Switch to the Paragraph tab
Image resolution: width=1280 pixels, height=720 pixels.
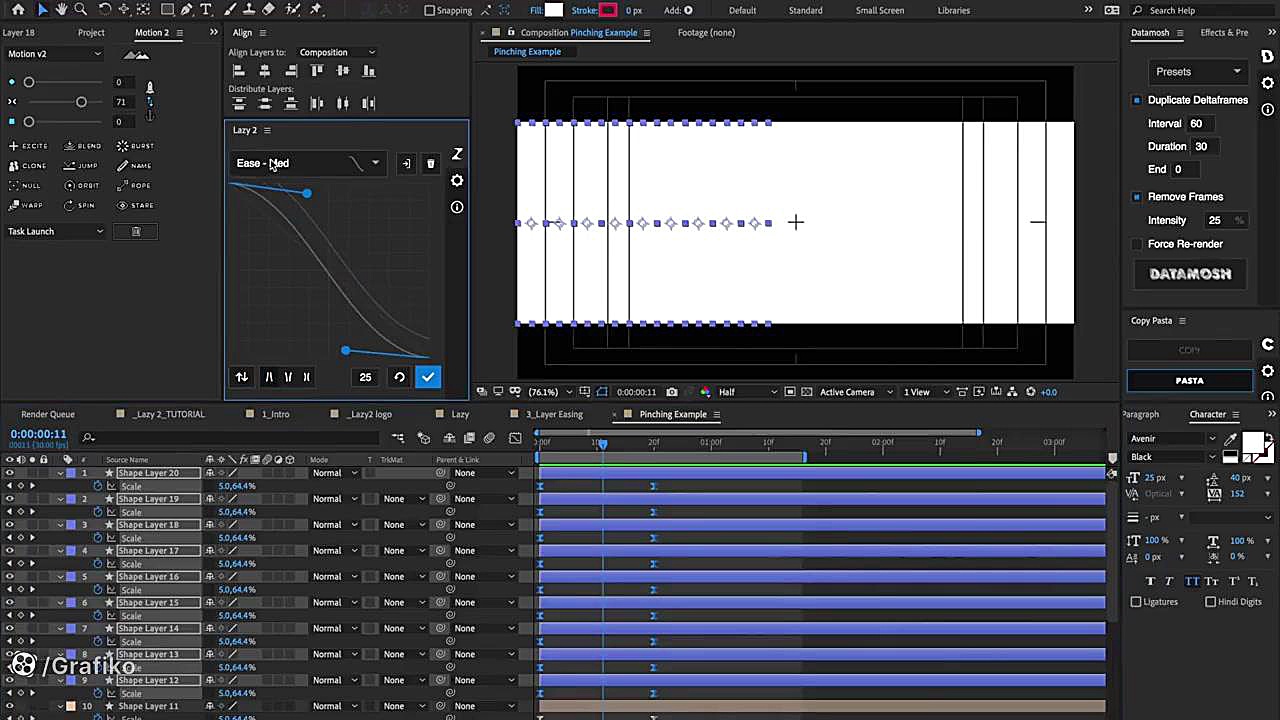point(1140,414)
